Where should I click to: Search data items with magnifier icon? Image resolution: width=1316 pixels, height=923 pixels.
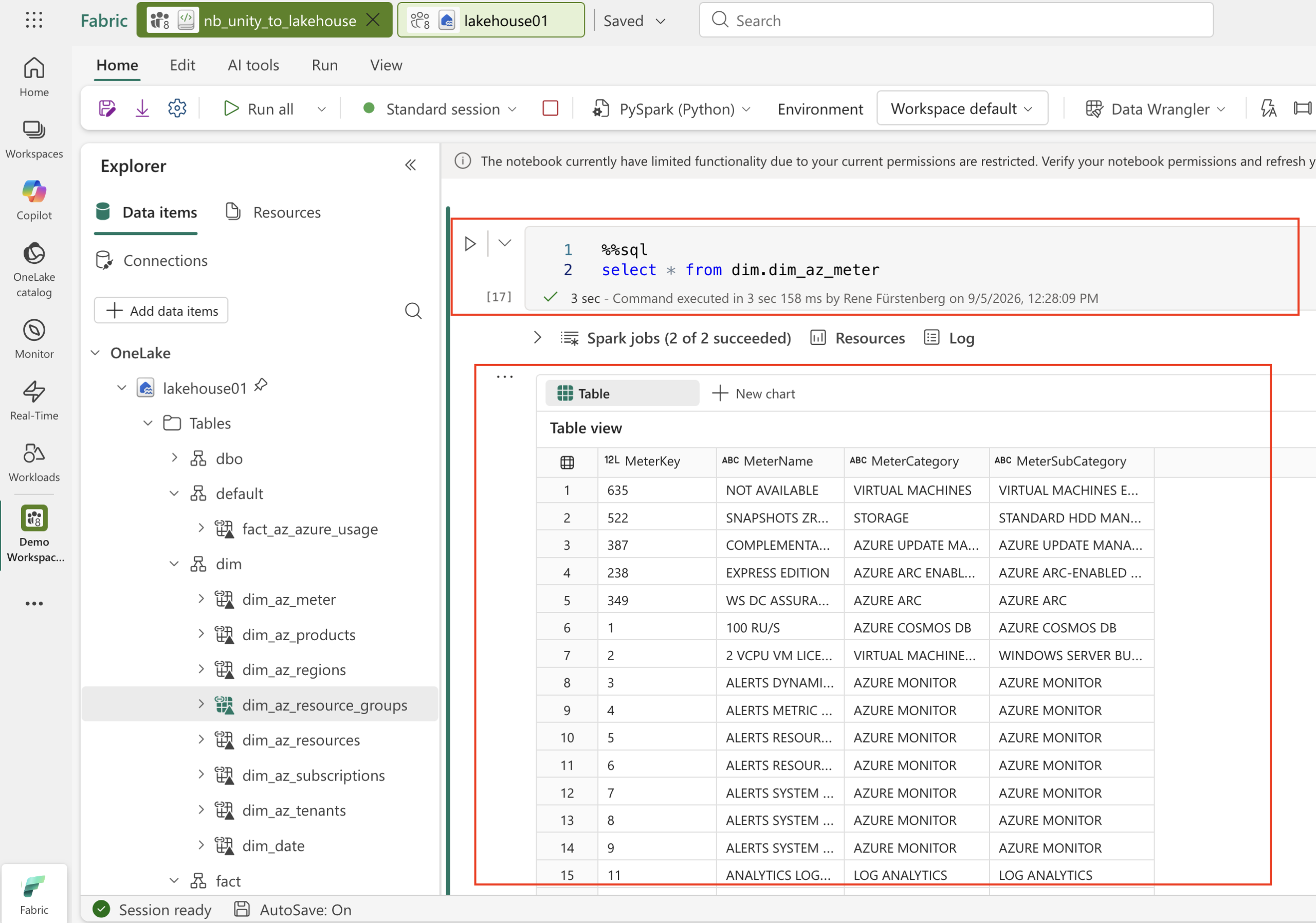point(413,311)
